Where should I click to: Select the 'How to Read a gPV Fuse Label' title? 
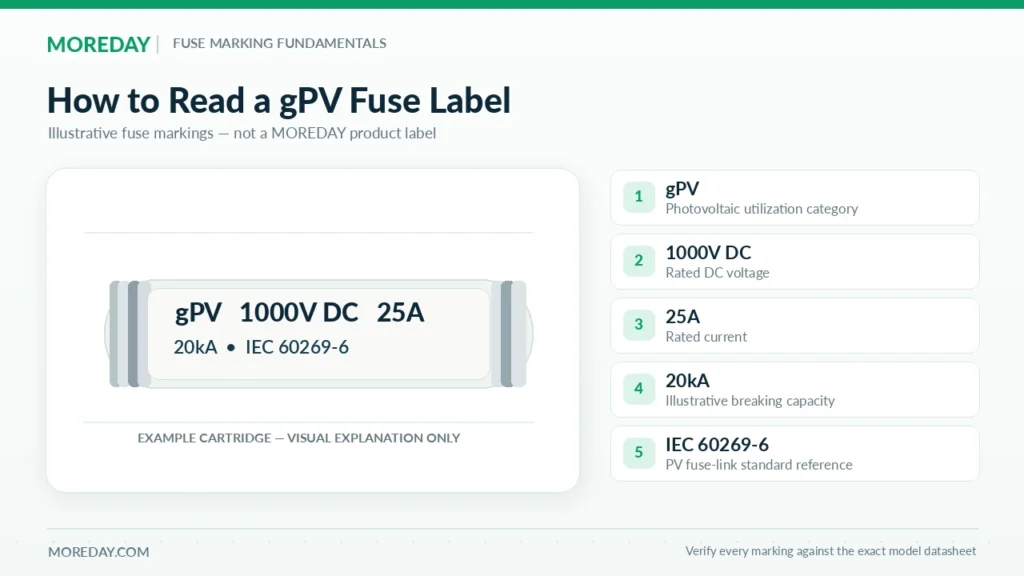point(279,100)
